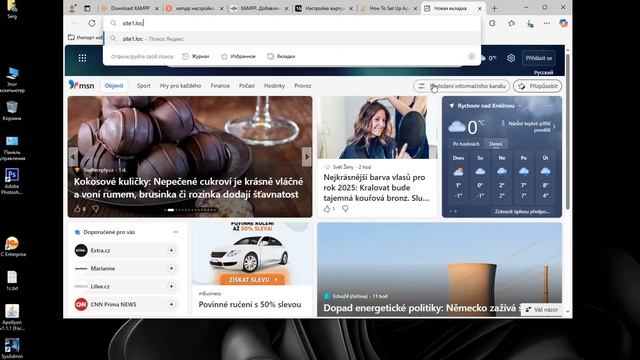Switch to the Download XAMPP tab

pos(130,8)
